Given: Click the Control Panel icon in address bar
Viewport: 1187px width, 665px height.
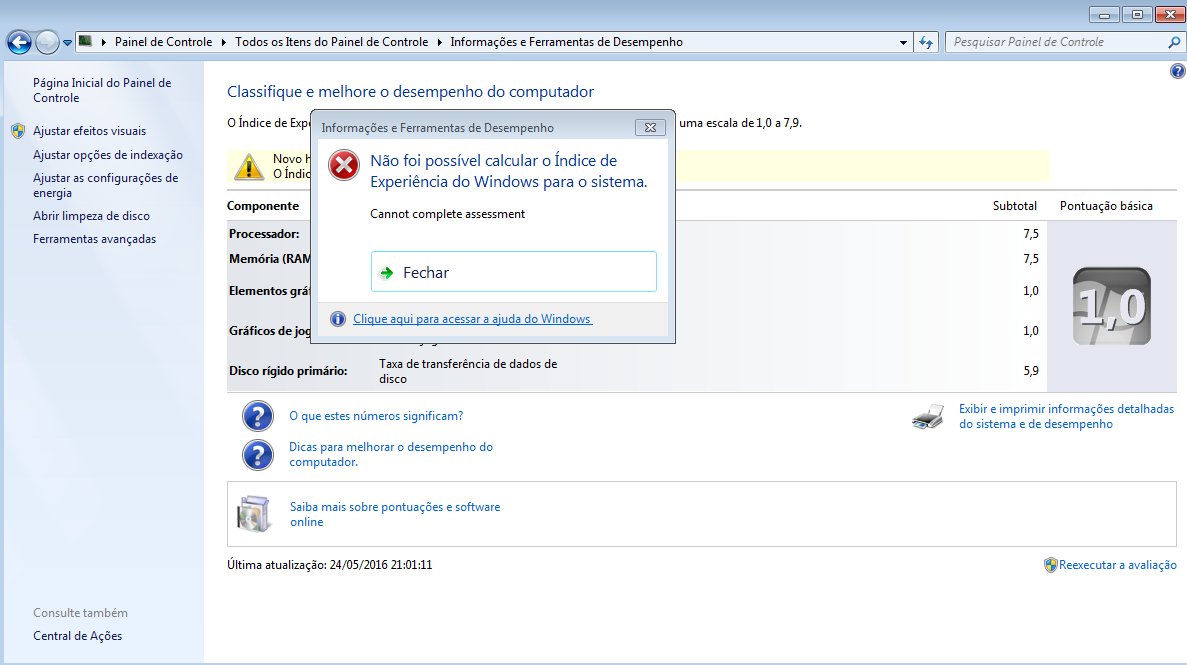Looking at the screenshot, I should (x=86, y=42).
